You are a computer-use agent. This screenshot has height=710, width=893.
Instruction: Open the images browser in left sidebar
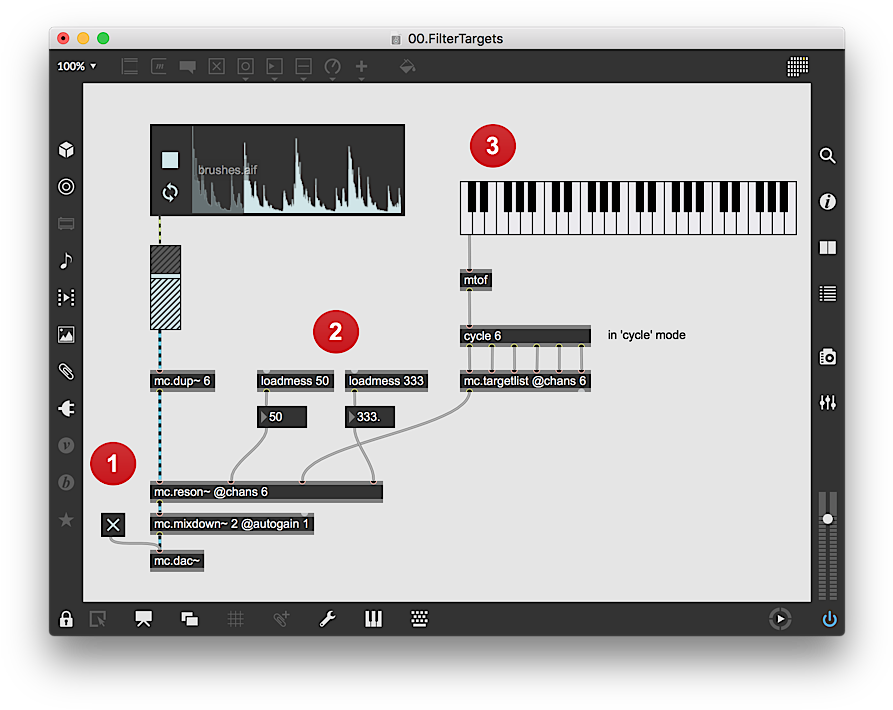click(x=66, y=335)
